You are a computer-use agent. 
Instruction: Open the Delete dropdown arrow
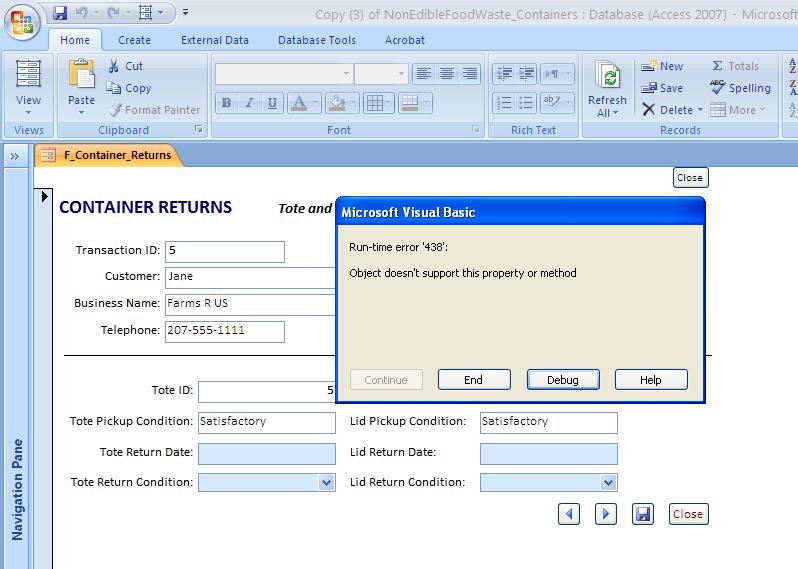coord(700,109)
